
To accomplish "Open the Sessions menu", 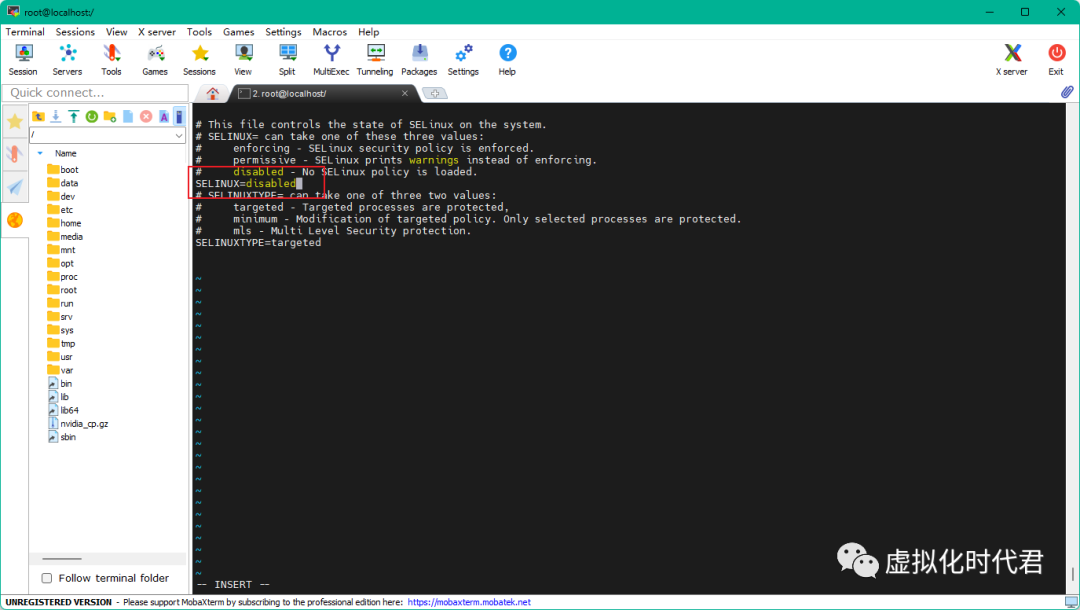I will 75,32.
